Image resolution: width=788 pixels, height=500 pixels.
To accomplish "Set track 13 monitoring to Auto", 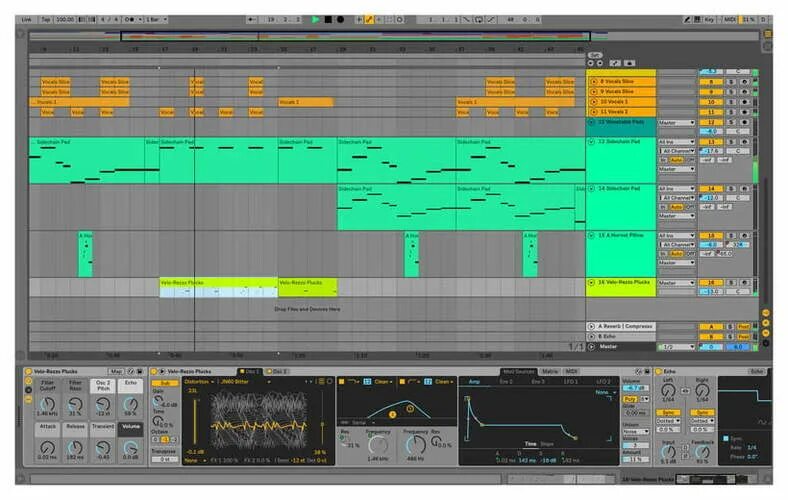I will tap(676, 160).
